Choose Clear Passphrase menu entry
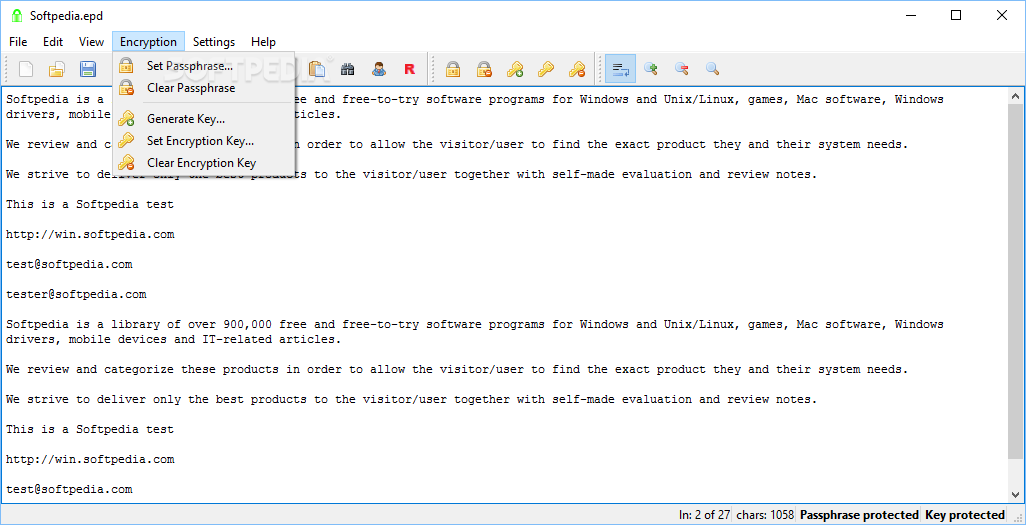 coord(204,88)
